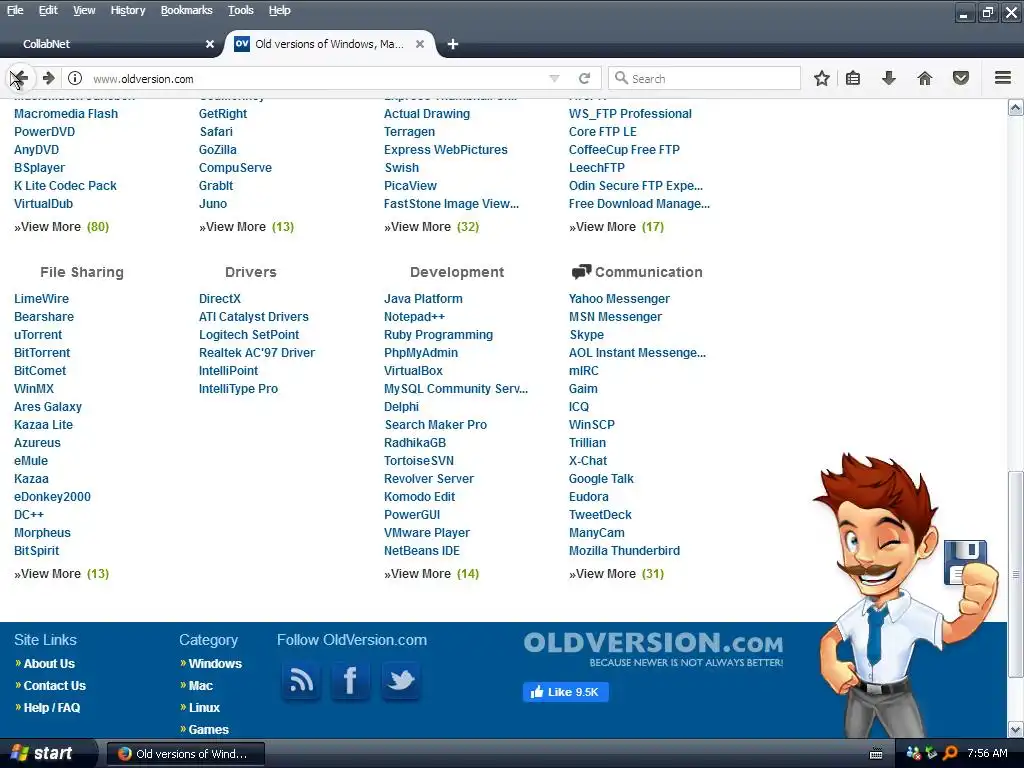Click the floppy disk held by mascot

(965, 561)
